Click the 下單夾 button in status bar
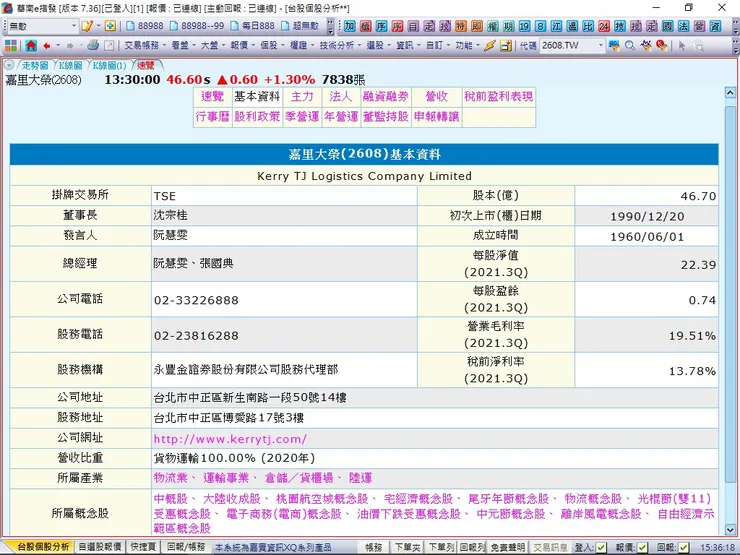Viewport: 740px width, 555px height. pyautogui.click(x=408, y=547)
